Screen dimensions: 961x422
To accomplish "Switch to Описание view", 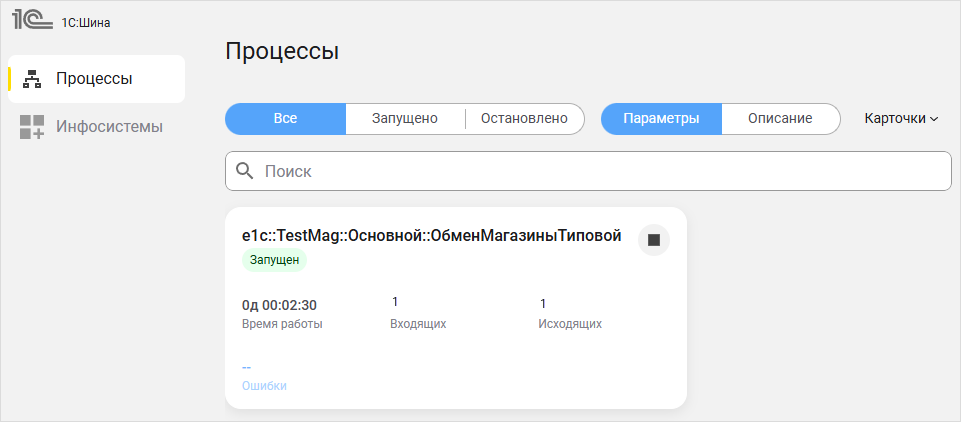I will tap(780, 118).
